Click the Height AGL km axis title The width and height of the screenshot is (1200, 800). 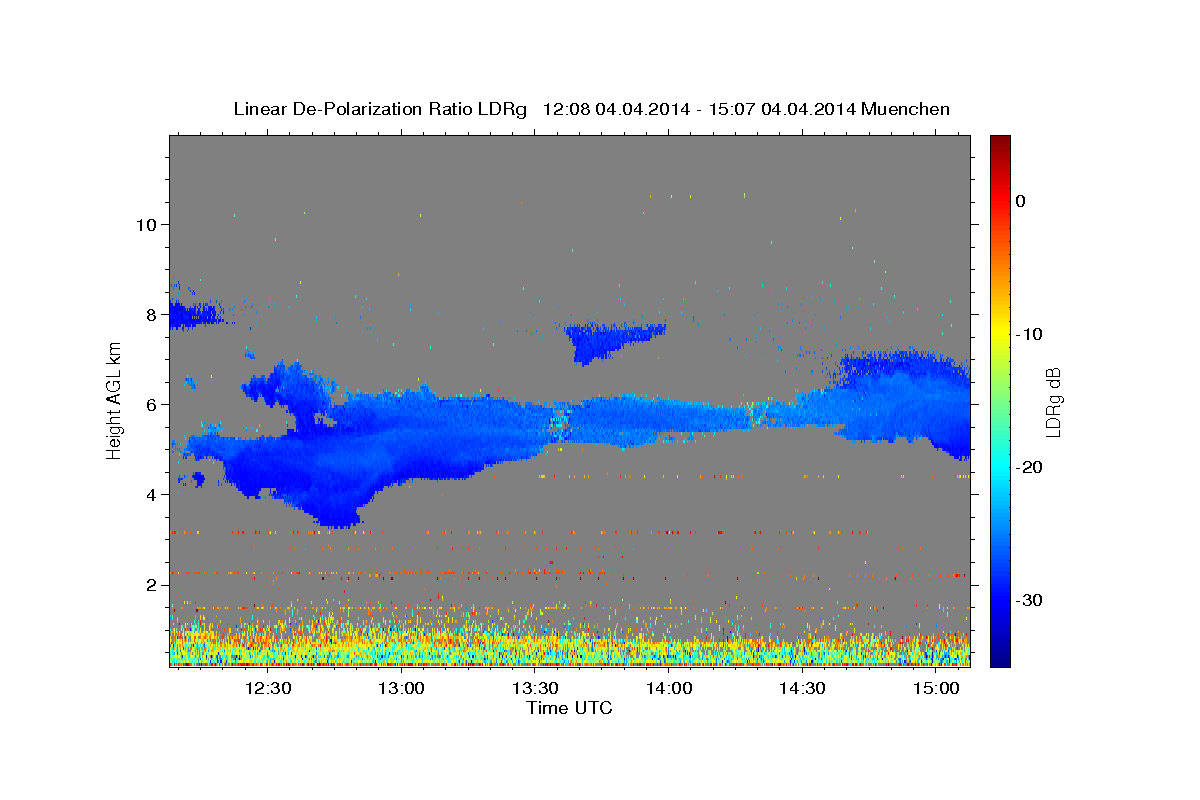pos(115,401)
